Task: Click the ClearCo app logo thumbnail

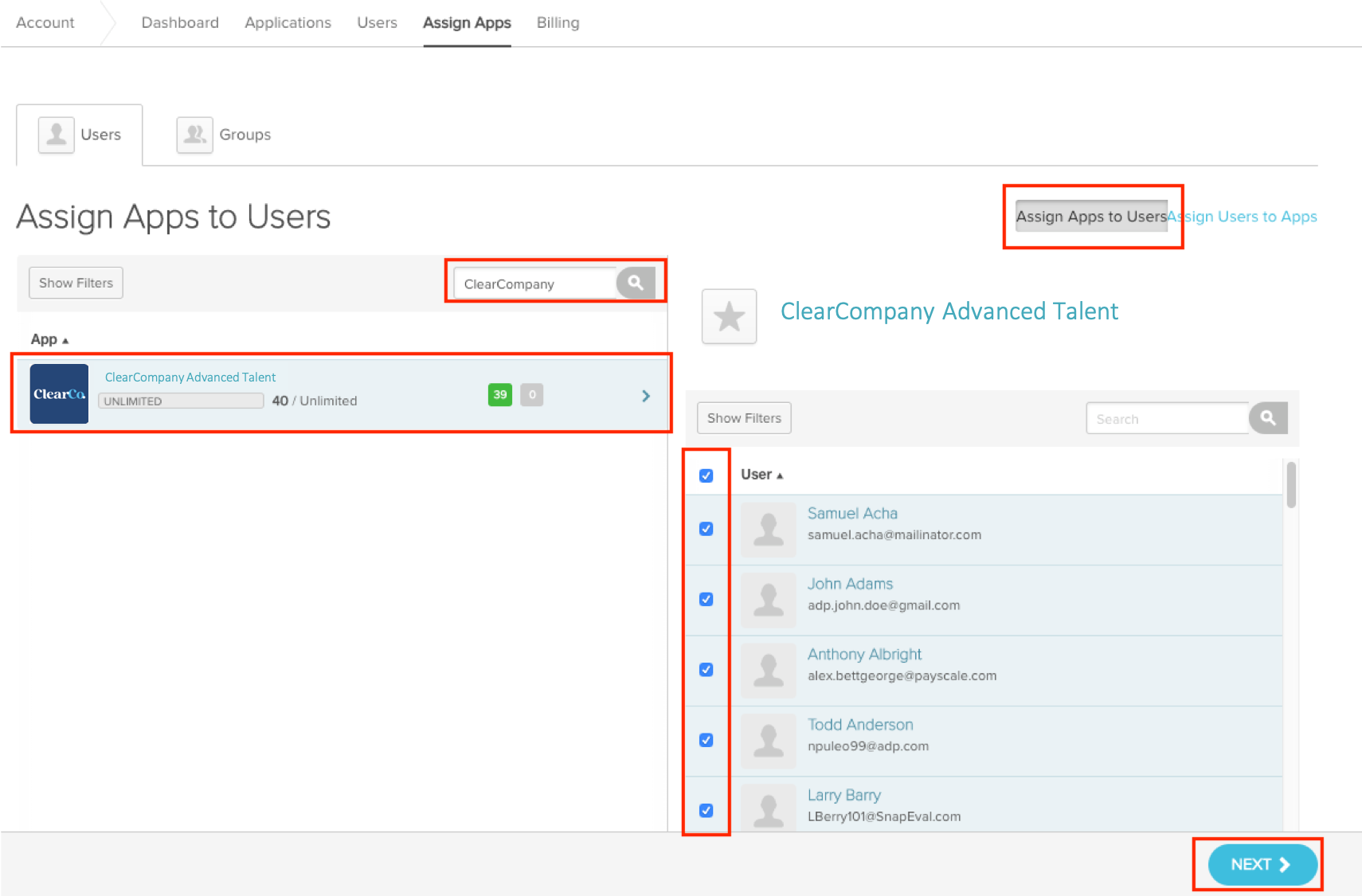Action: 59,393
